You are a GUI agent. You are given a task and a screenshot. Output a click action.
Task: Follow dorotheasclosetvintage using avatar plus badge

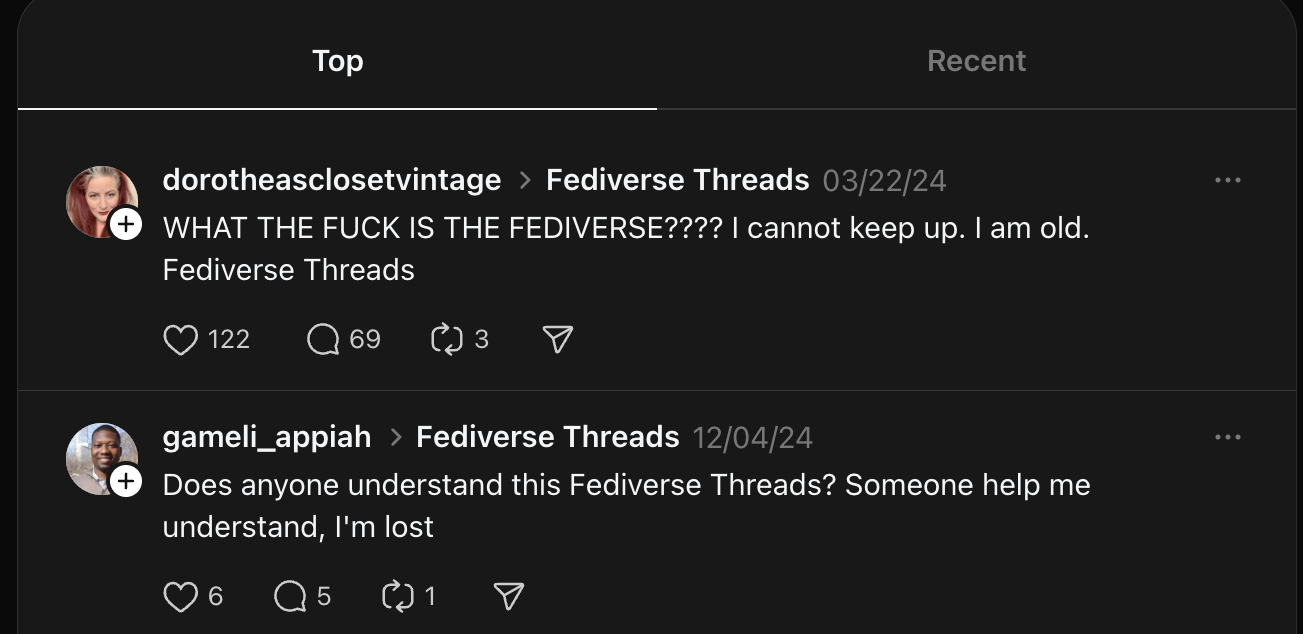pos(125,224)
